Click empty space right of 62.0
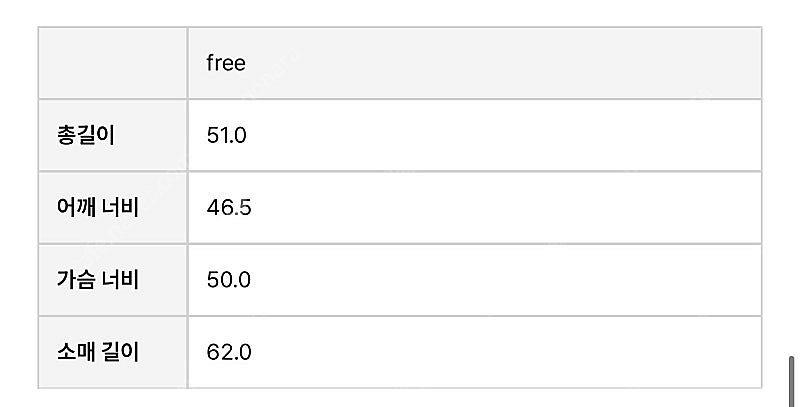800x407 pixels. click(500, 351)
